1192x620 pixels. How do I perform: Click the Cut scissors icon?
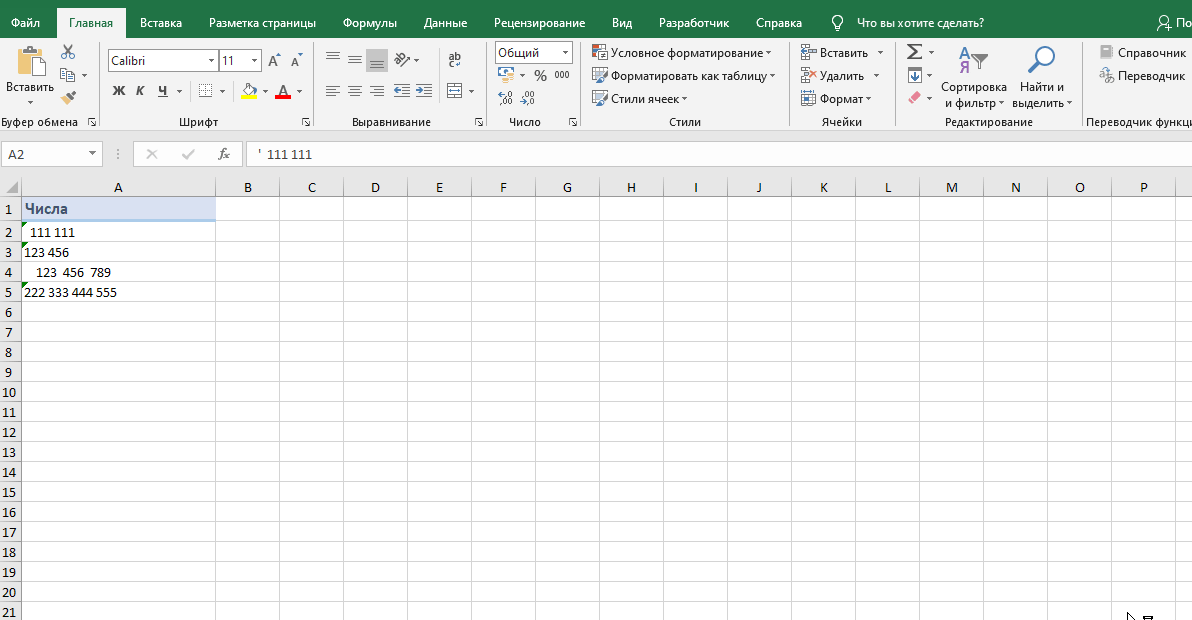pyautogui.click(x=68, y=52)
